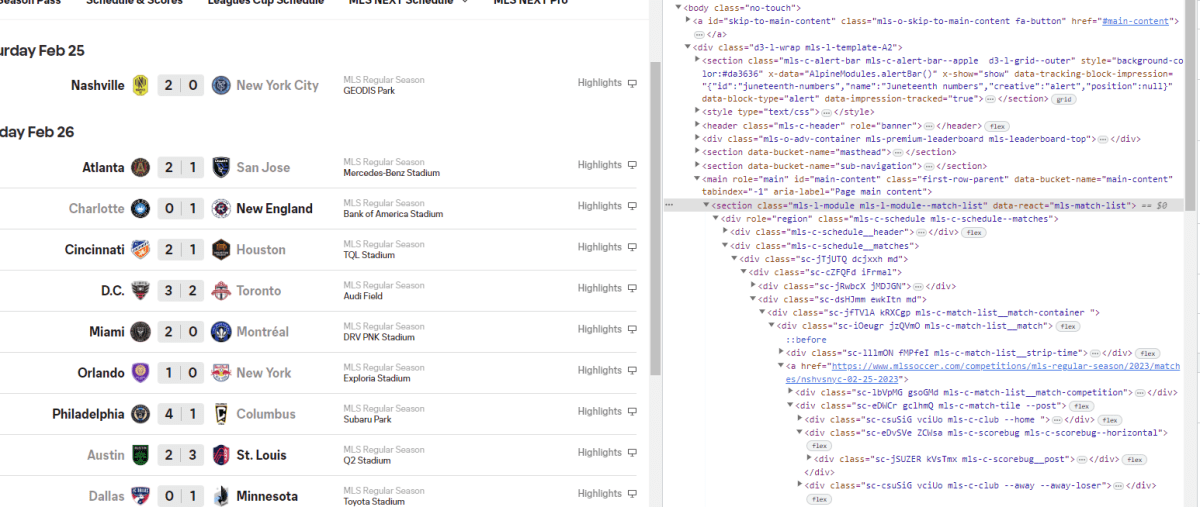Click the Montréal club crest
1200x507 pixels.
pyautogui.click(x=221, y=331)
